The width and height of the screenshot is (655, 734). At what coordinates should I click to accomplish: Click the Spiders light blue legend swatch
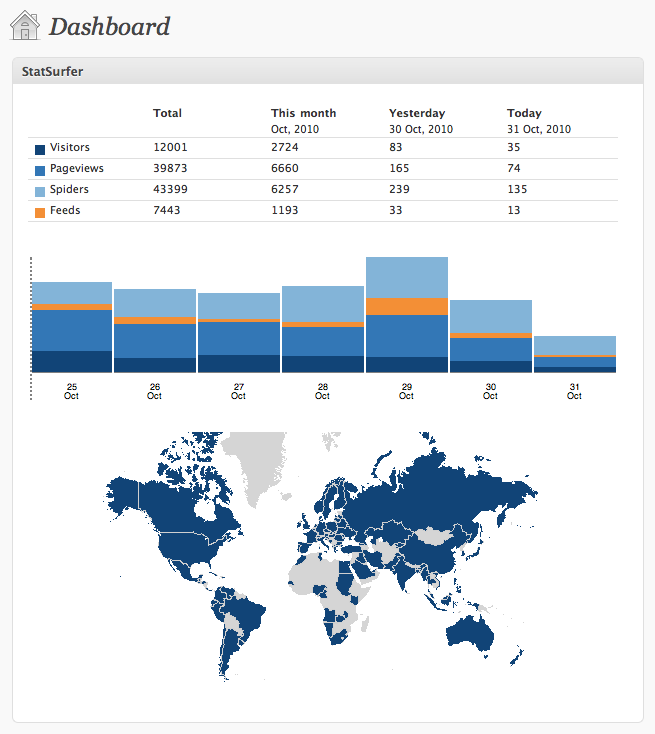click(40, 191)
